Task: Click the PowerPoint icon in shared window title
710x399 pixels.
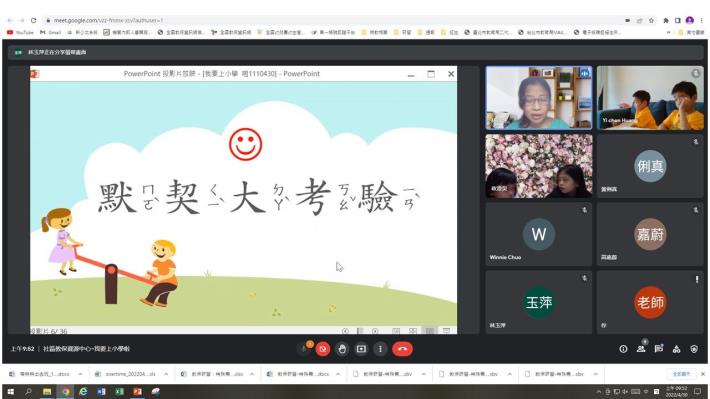Action: [x=35, y=73]
